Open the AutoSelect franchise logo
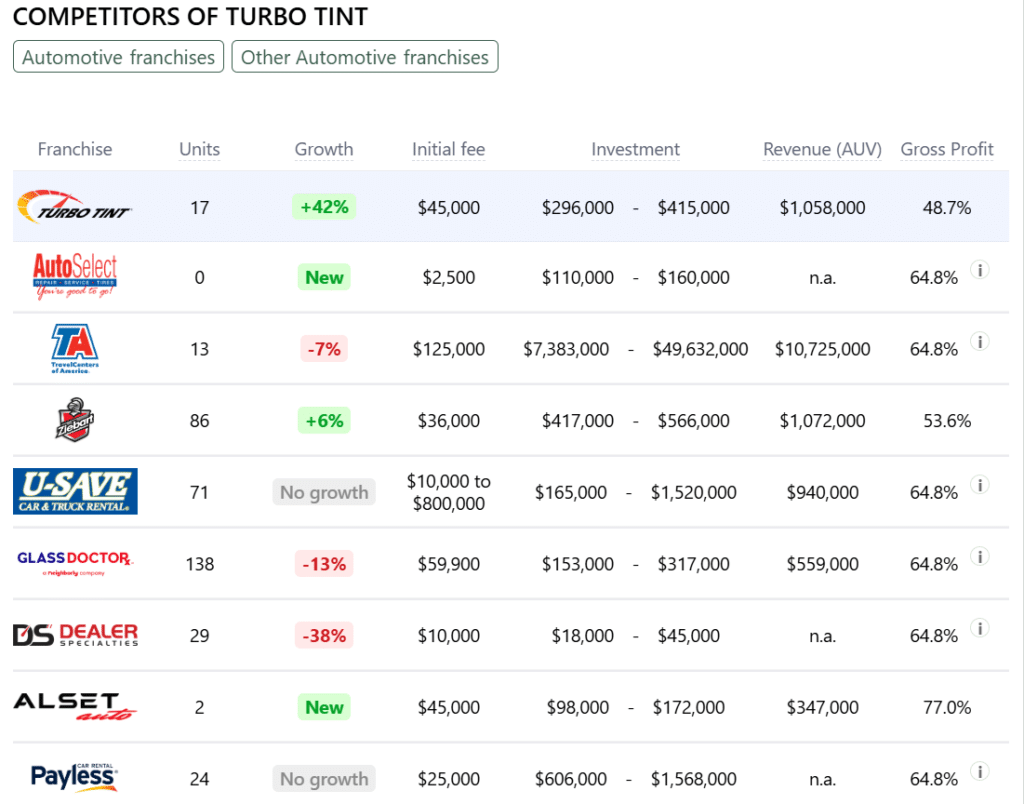 pyautogui.click(x=74, y=276)
